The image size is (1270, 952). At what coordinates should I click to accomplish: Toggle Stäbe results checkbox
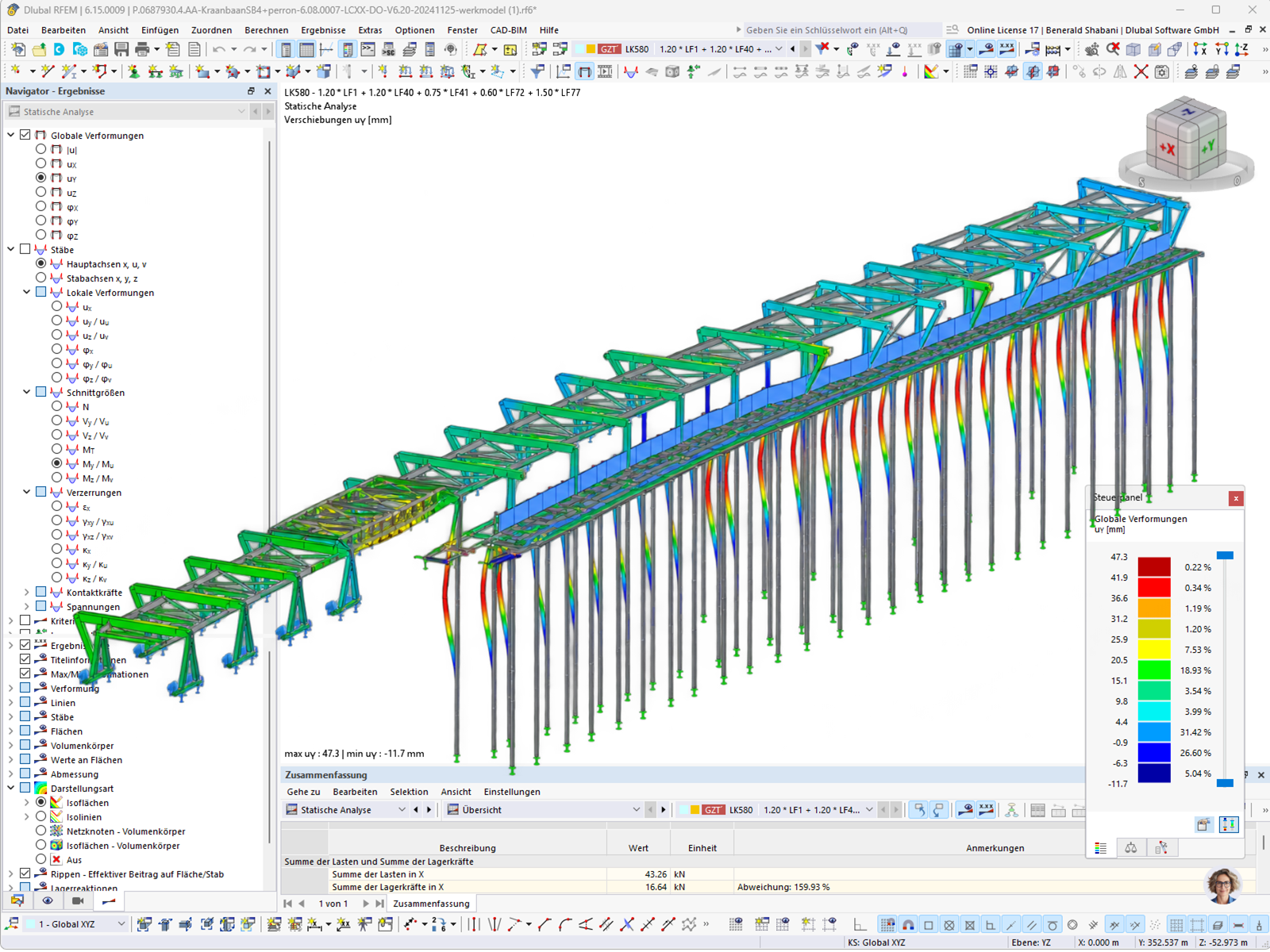(x=25, y=249)
